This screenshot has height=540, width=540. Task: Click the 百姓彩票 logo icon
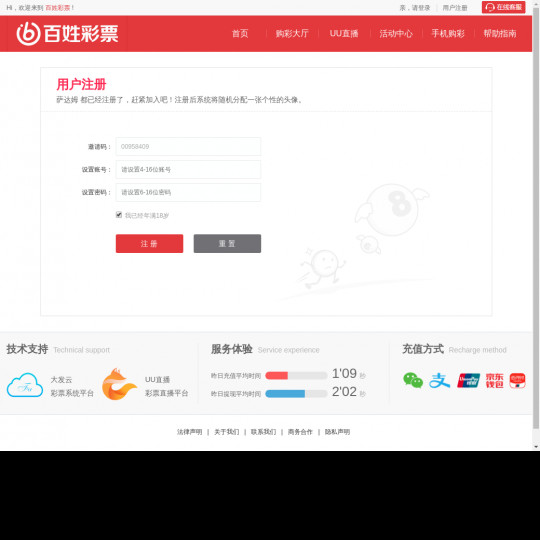point(28,34)
